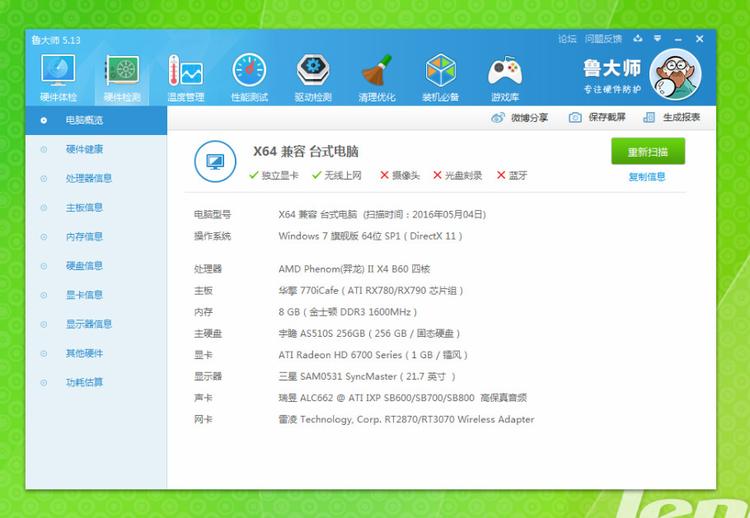The image size is (750, 518).
Task: Click the desktop computer overview icon
Action: [x=215, y=161]
